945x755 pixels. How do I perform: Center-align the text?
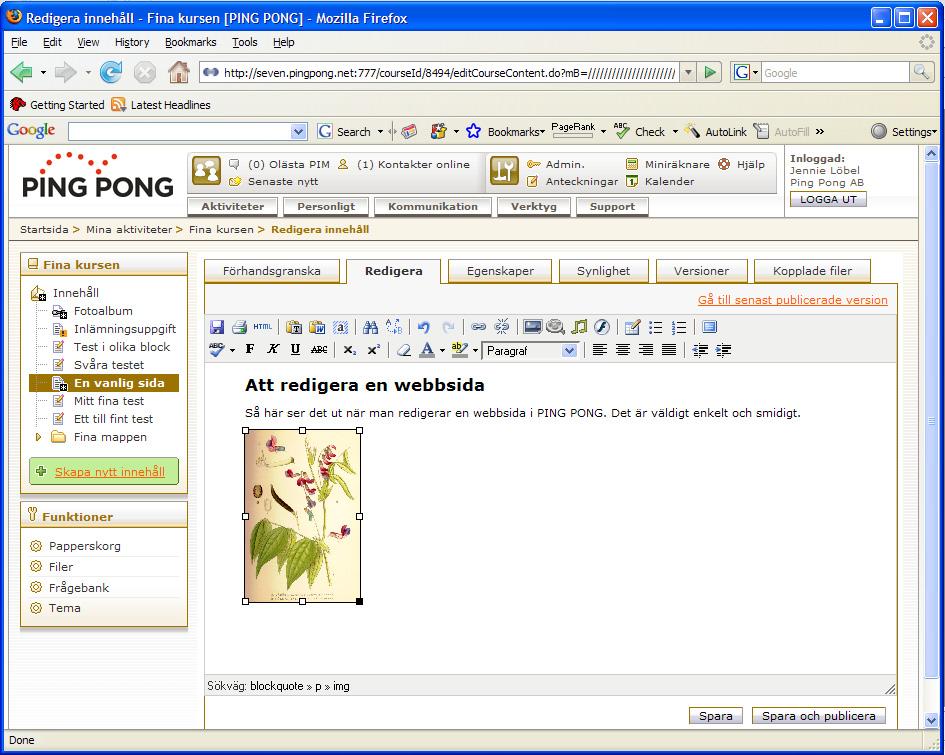(623, 349)
